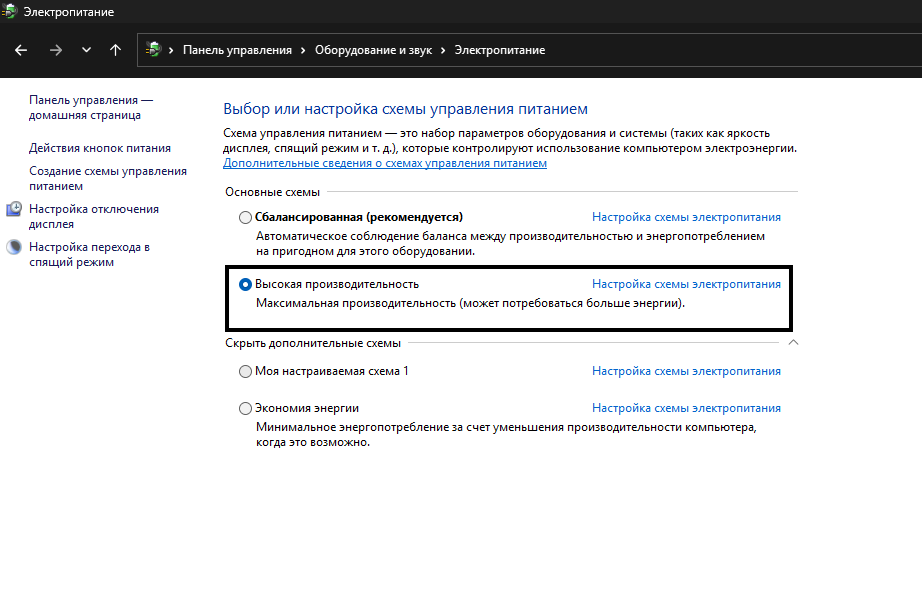Click the Forward navigation arrow

tap(55, 50)
